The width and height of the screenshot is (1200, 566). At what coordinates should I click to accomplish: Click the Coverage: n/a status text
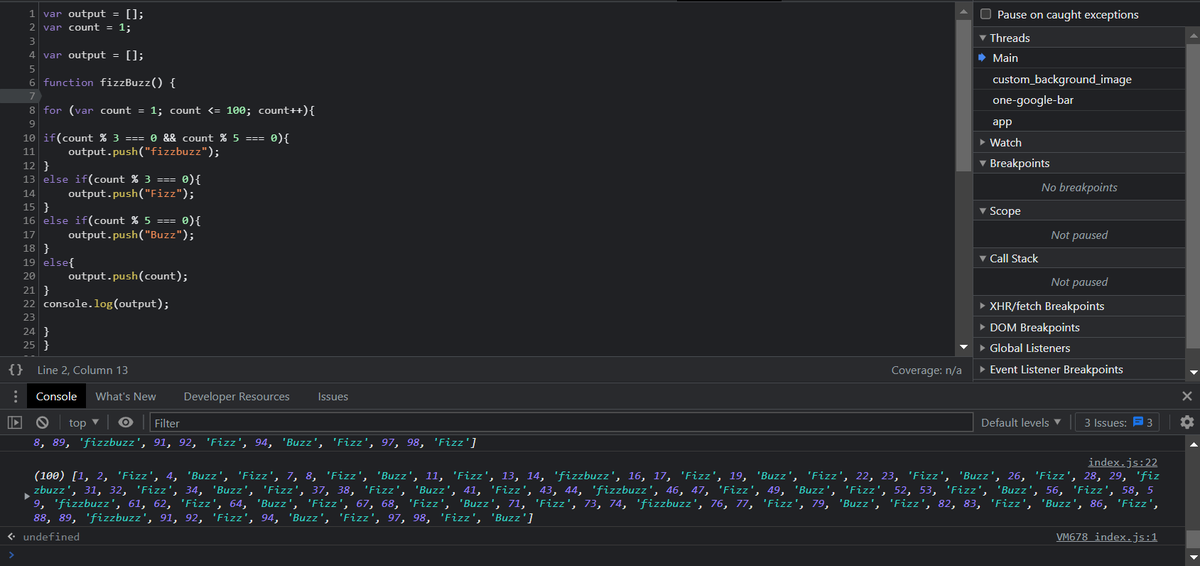point(927,370)
